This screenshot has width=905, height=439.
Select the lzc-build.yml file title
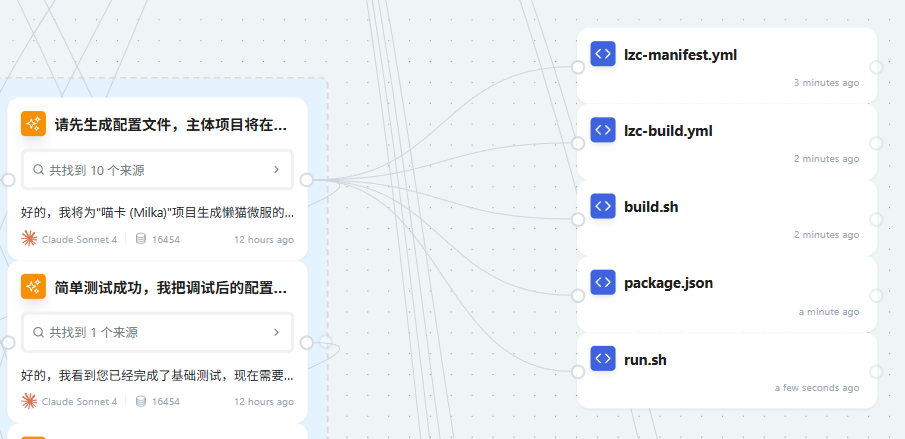[668, 131]
